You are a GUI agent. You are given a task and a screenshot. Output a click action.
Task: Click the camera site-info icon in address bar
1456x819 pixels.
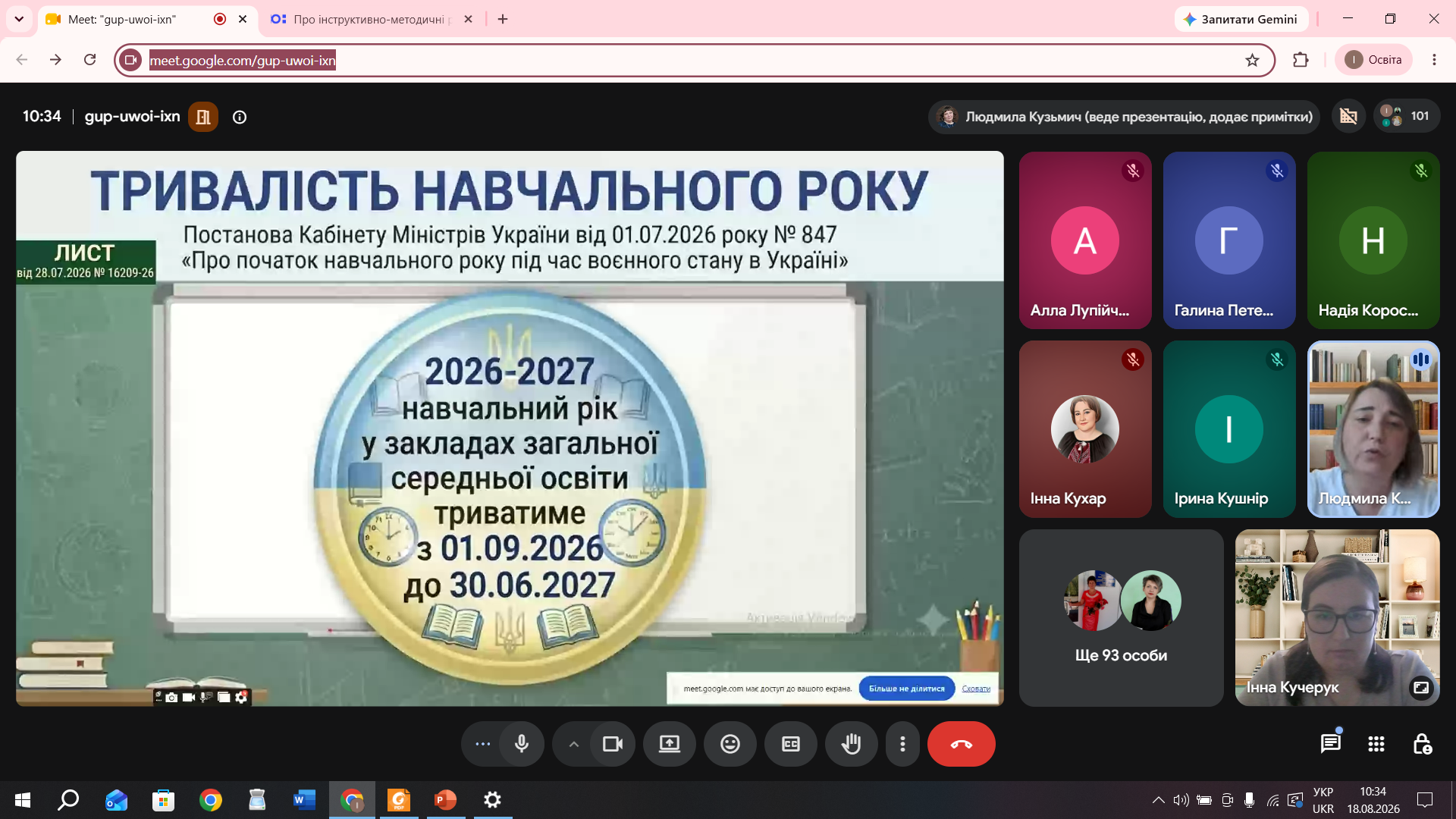(130, 60)
